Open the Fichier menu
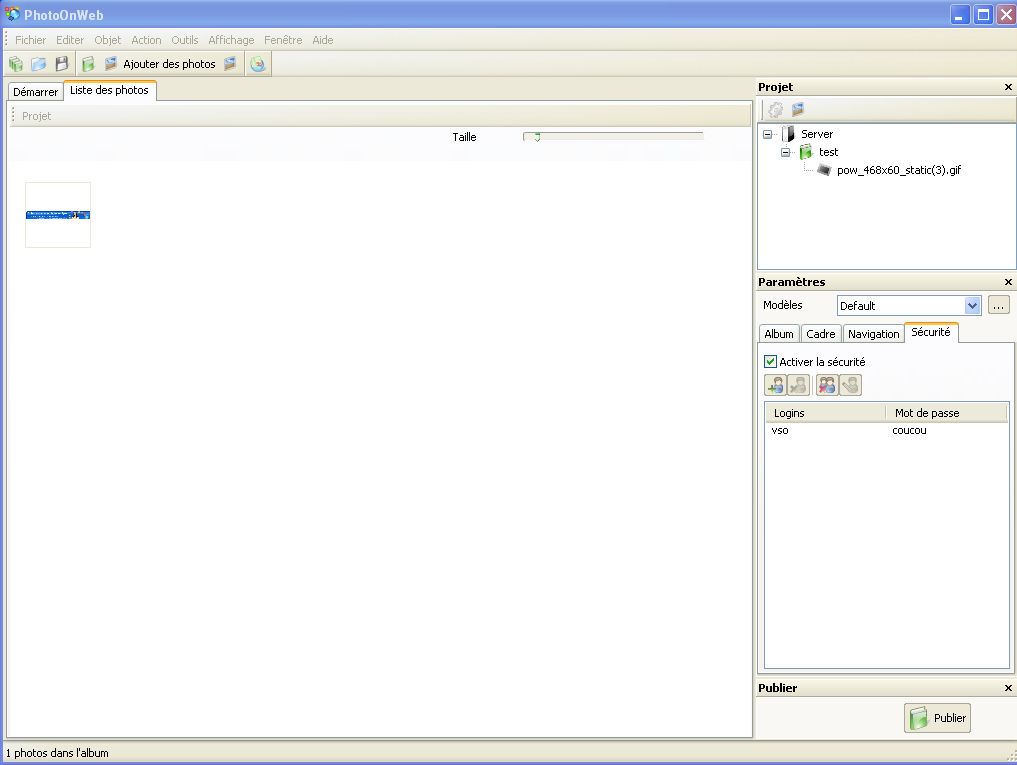The height and width of the screenshot is (765, 1017). pos(30,40)
